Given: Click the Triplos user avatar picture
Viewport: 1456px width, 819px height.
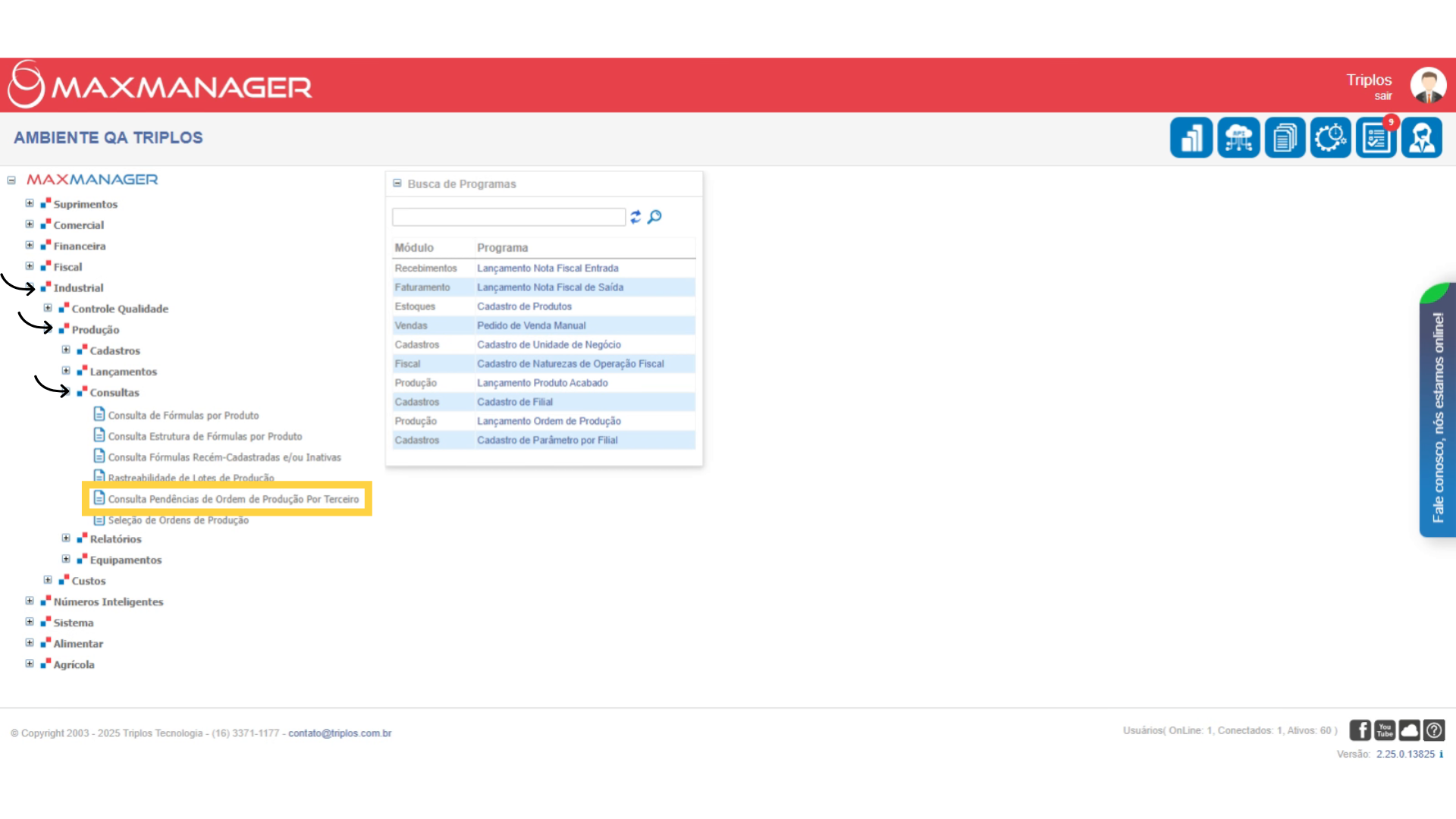Looking at the screenshot, I should (1428, 85).
